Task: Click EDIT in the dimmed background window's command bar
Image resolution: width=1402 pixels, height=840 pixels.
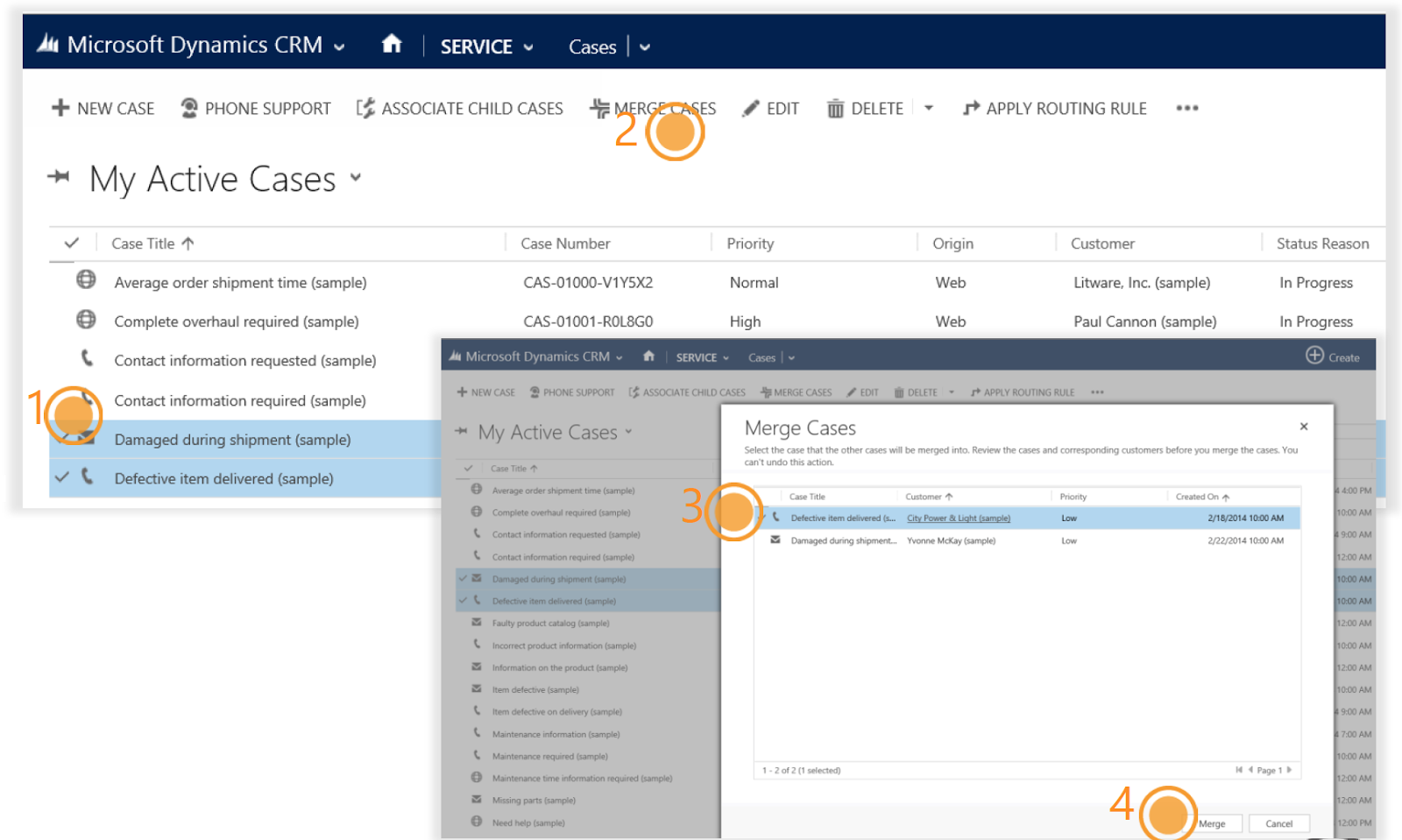Action: (862, 392)
